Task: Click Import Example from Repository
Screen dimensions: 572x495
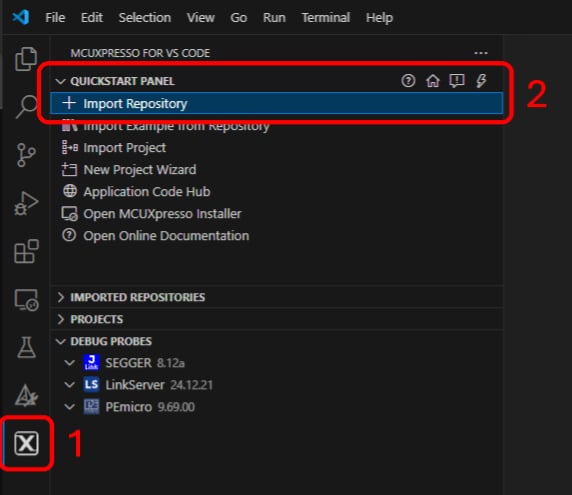Action: pyautogui.click(x=277, y=125)
